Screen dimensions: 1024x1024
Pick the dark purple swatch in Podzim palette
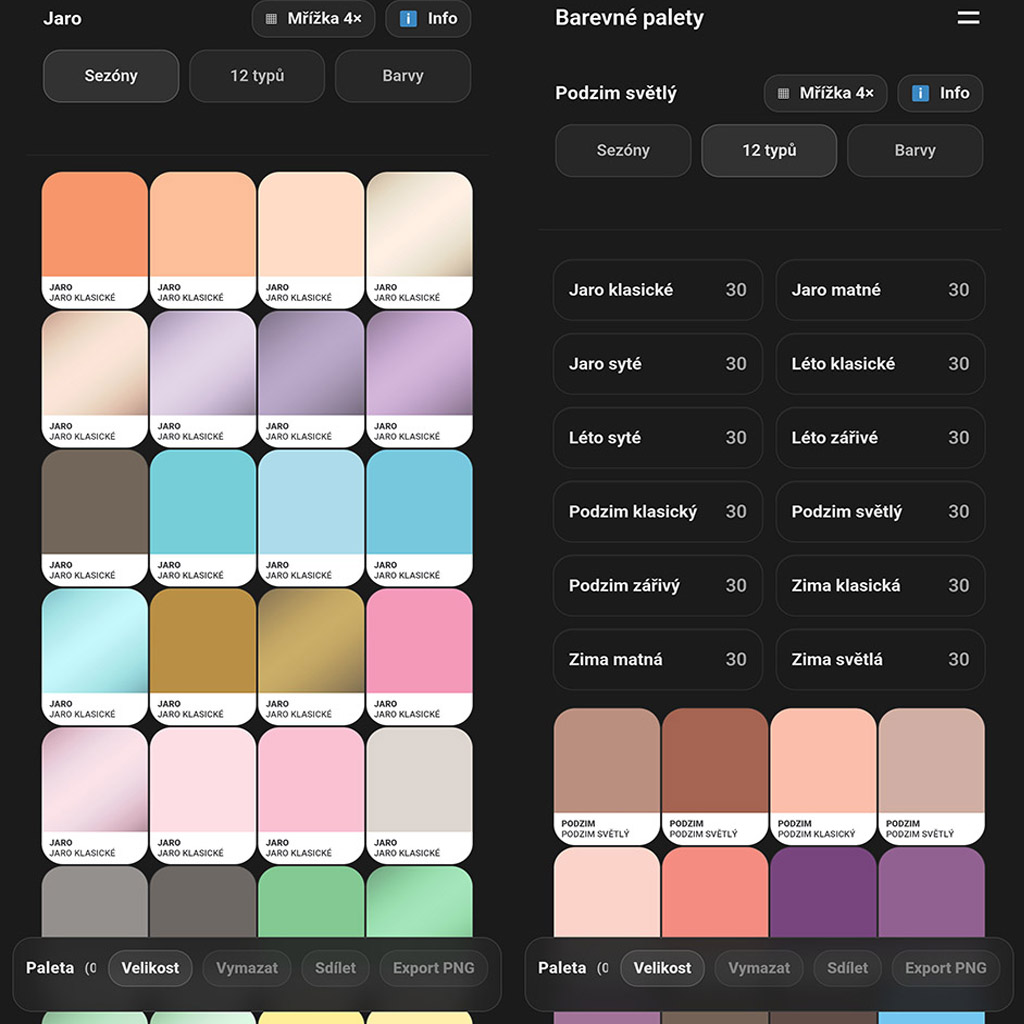[823, 895]
